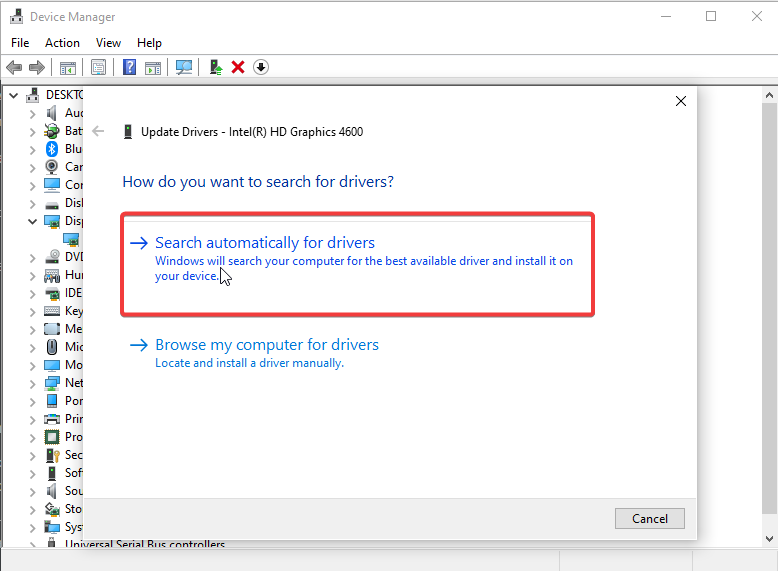Select the Human Interface Devices icon
Image resolution: width=778 pixels, height=571 pixels.
point(52,275)
